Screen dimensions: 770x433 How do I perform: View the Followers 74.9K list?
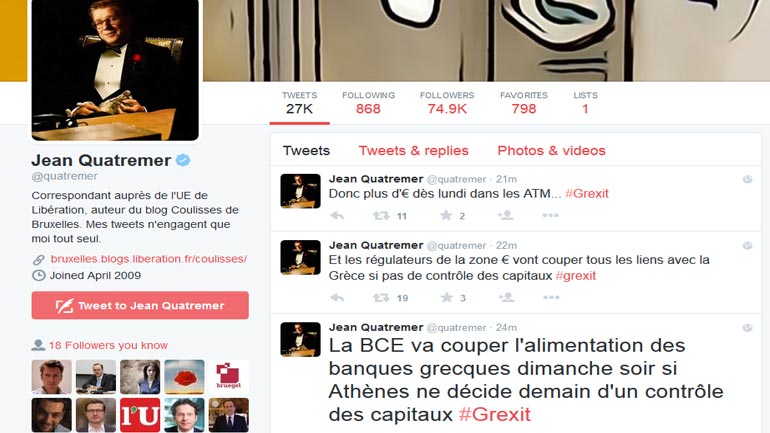(447, 103)
